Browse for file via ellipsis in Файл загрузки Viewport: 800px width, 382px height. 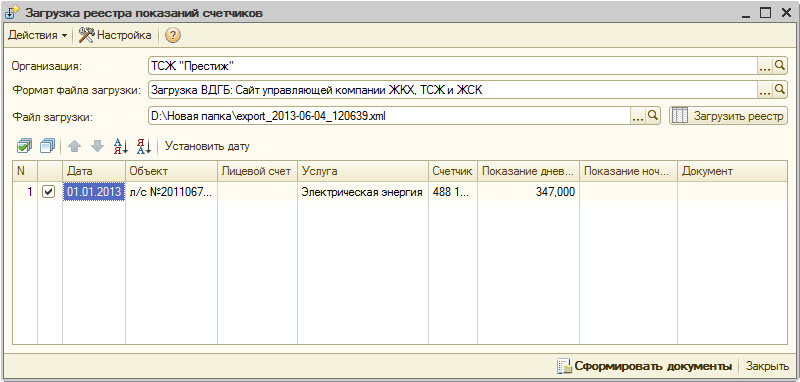[x=638, y=116]
